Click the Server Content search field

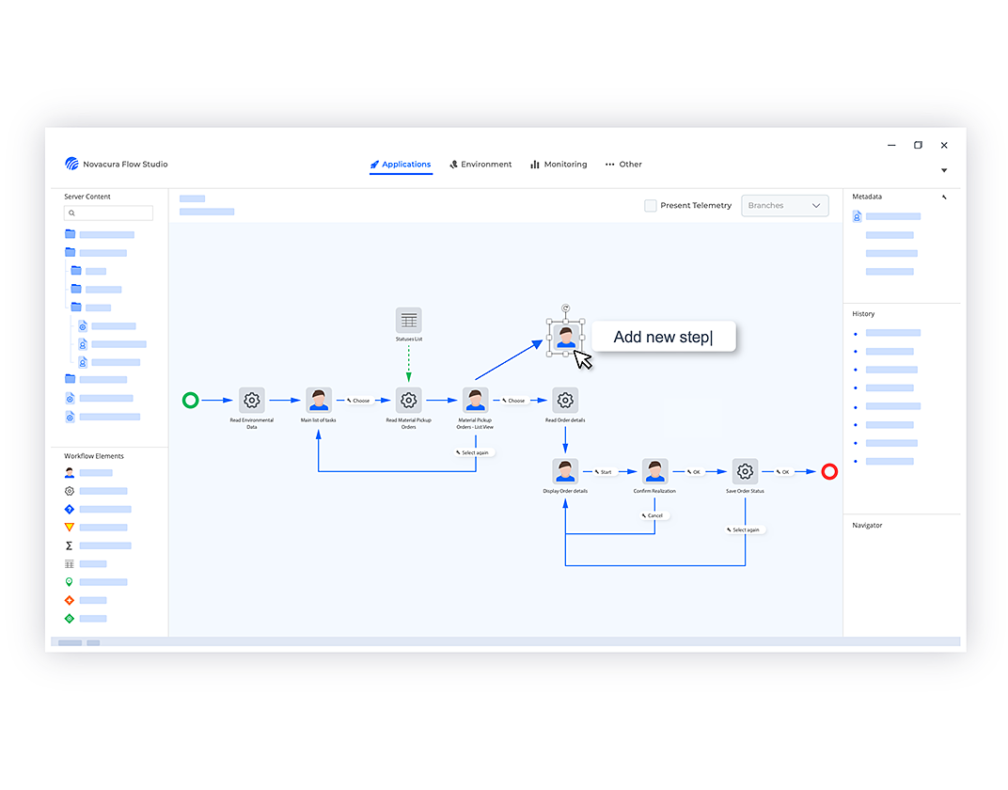pos(109,213)
